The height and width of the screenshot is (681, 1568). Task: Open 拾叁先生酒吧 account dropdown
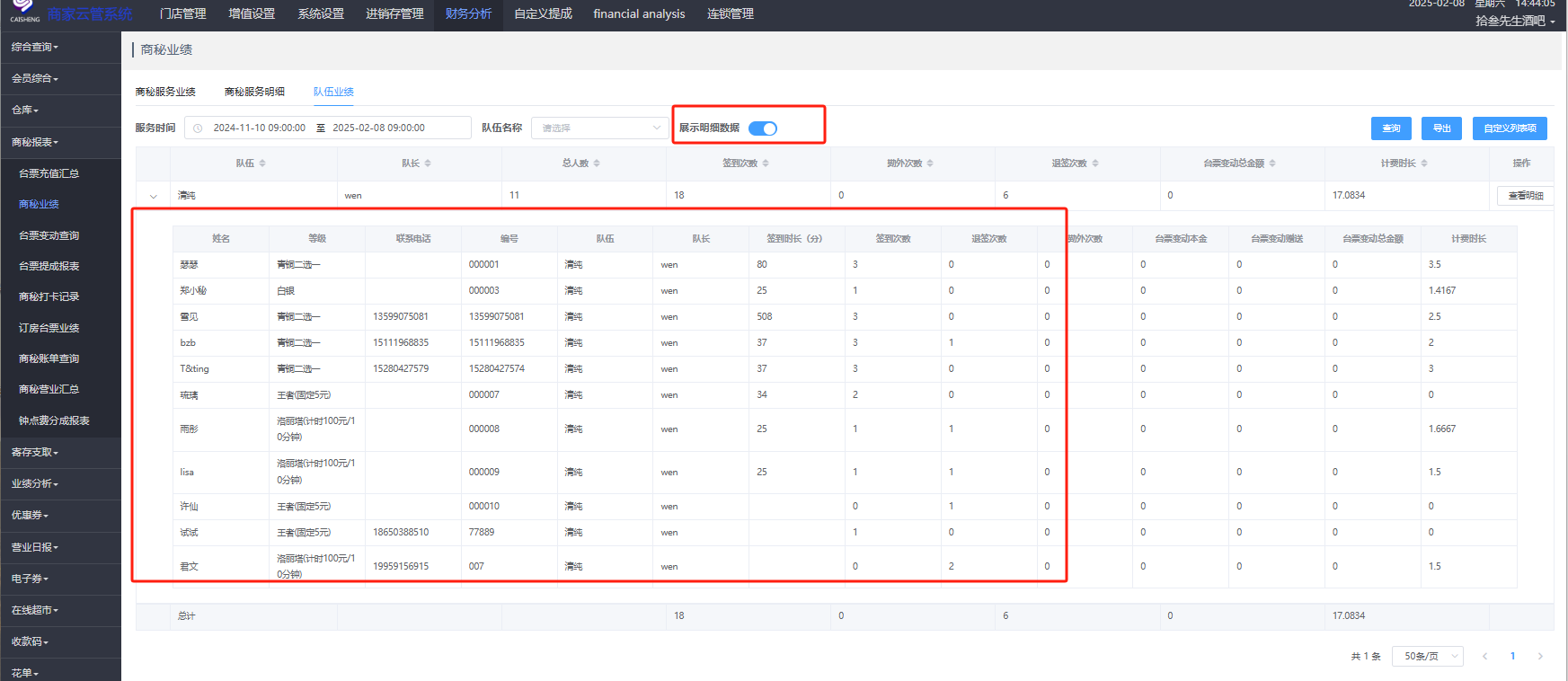tap(1515, 21)
